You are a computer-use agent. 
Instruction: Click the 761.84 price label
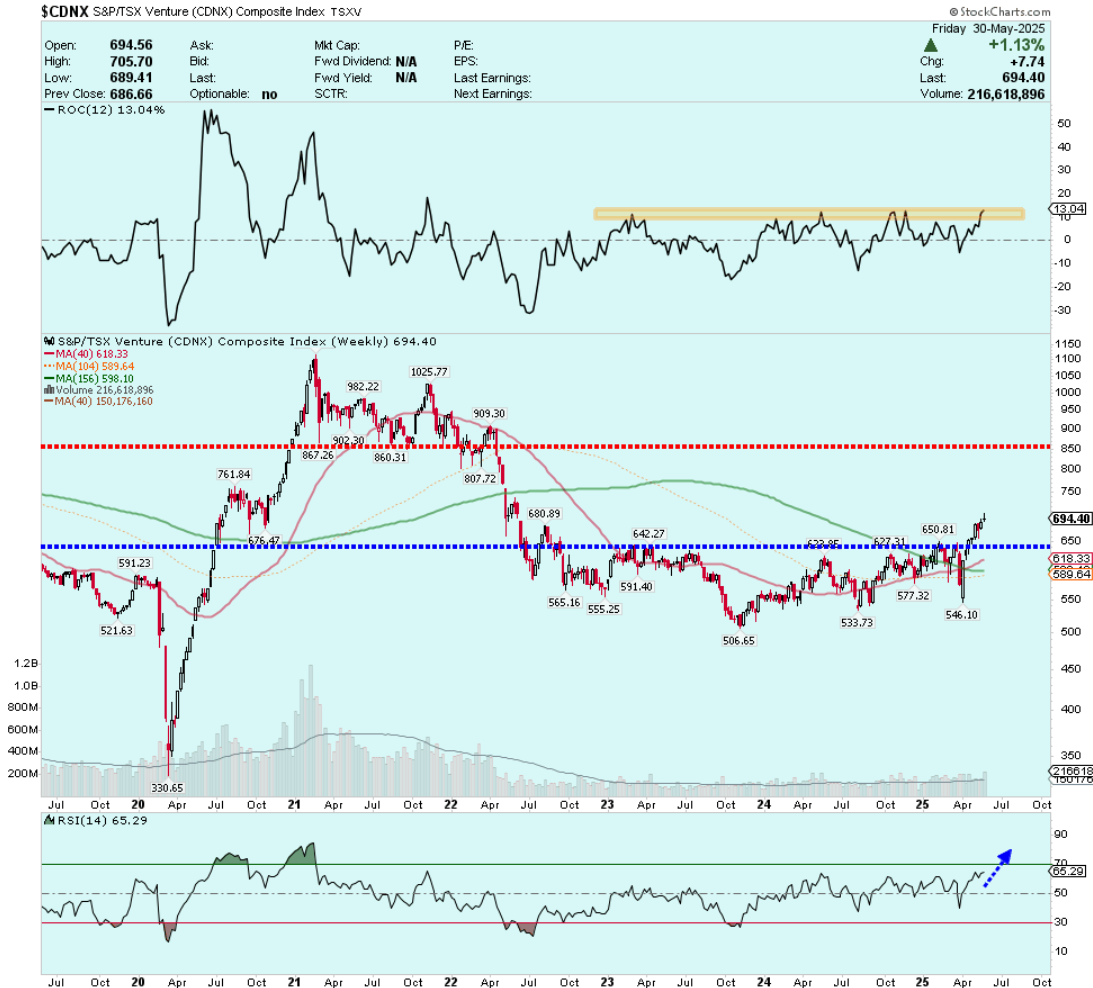pyautogui.click(x=234, y=474)
